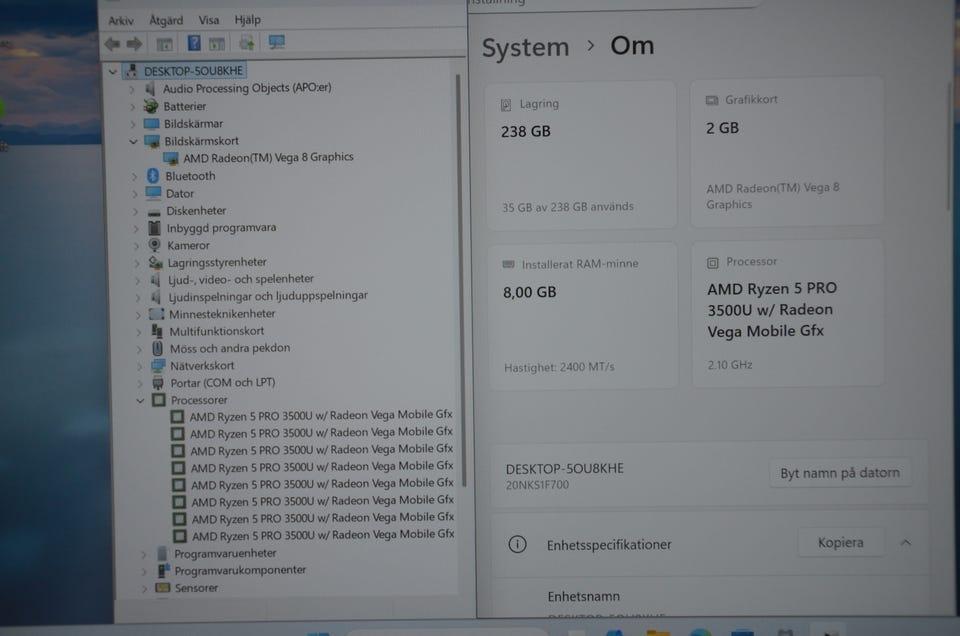The height and width of the screenshot is (636, 960).
Task: Select the Inbyggd programvara firmware icon
Action: [154, 228]
